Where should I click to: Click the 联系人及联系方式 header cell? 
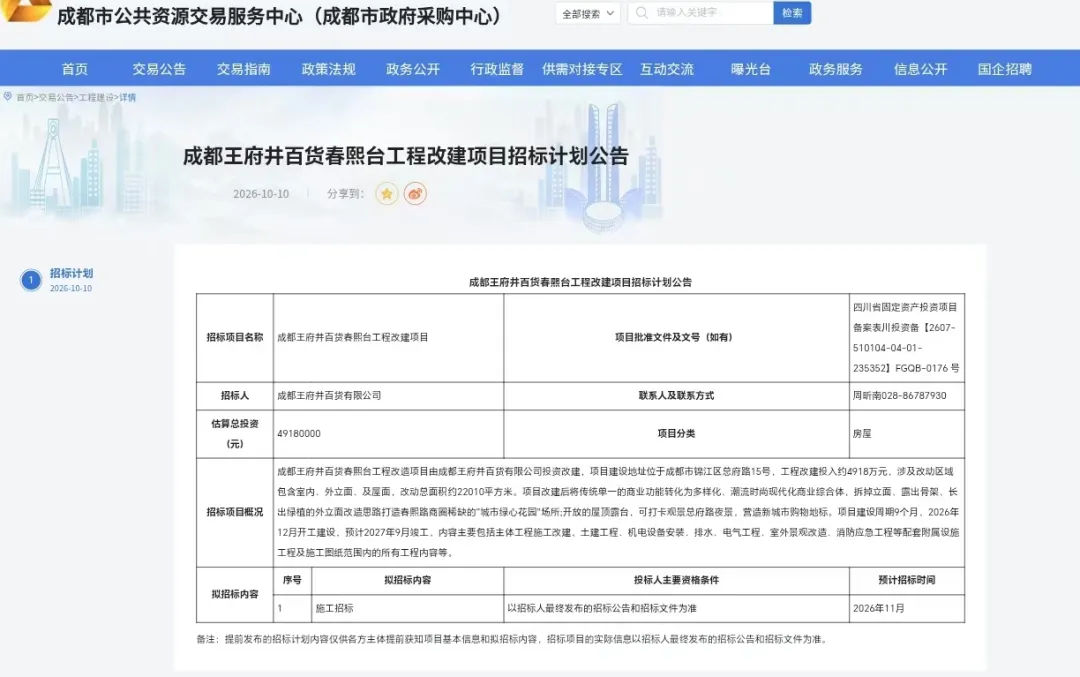[676, 396]
